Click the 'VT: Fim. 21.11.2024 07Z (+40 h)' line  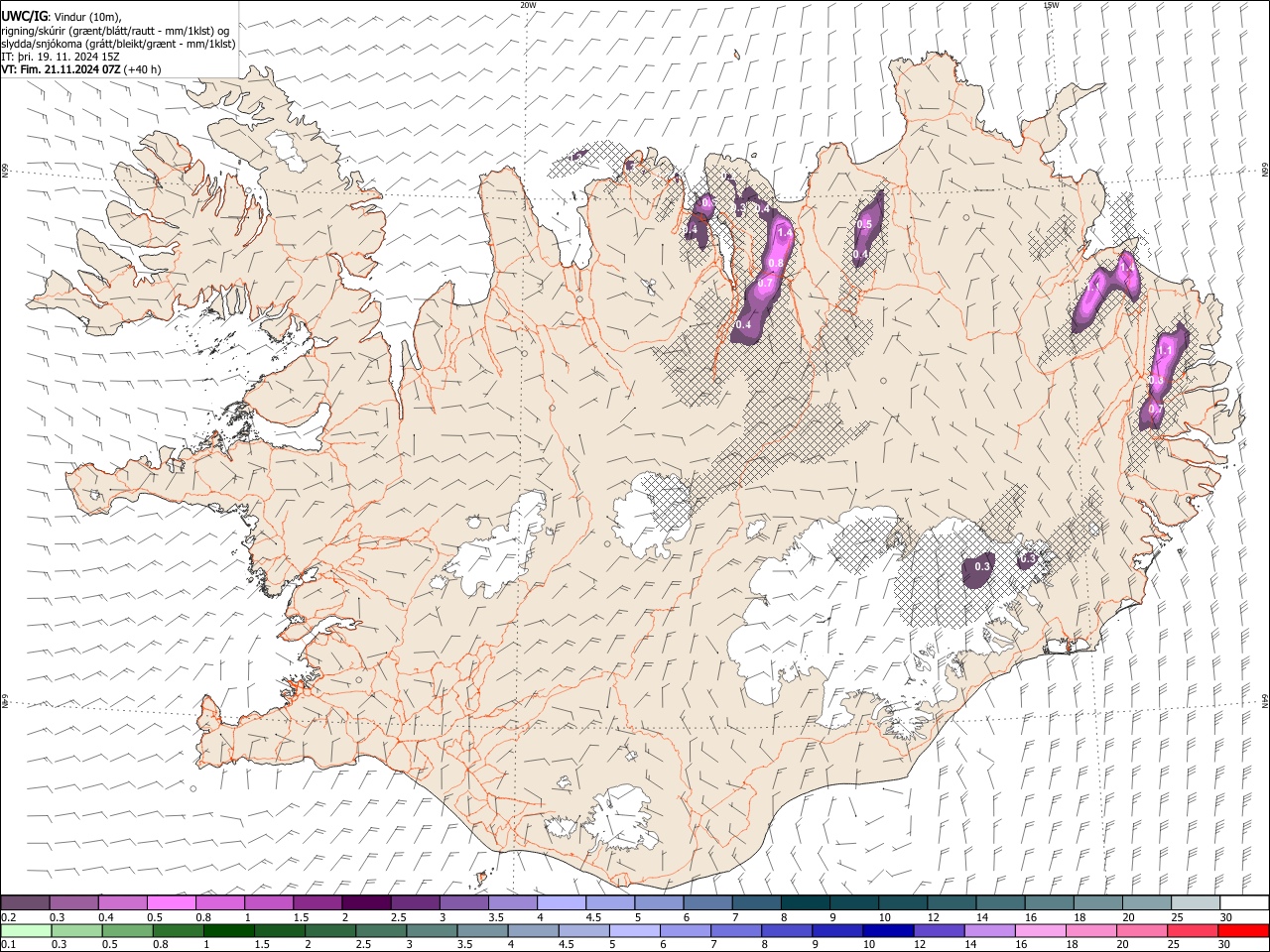click(80, 69)
